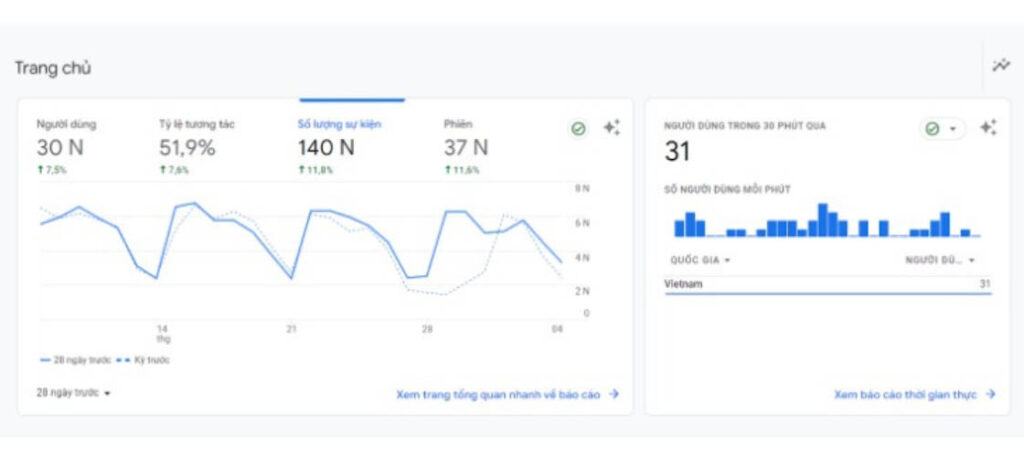
Task: Click sparkle insights icon in the main chart card
Action: click(612, 128)
